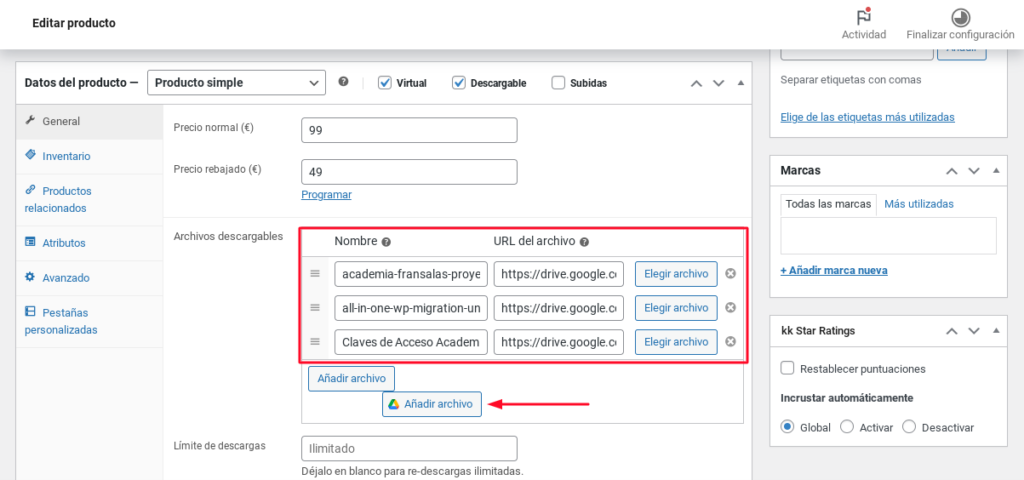Switch to Todas las marcas tab

(x=828, y=204)
